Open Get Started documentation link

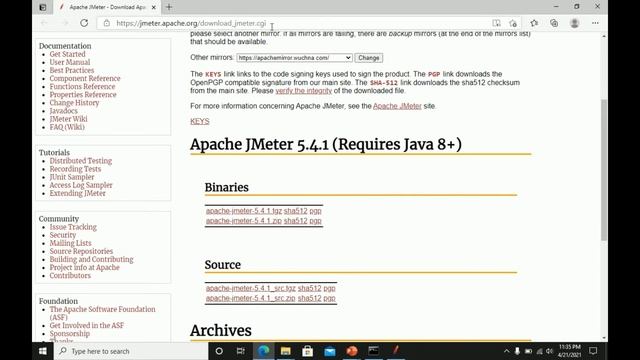click(67, 54)
